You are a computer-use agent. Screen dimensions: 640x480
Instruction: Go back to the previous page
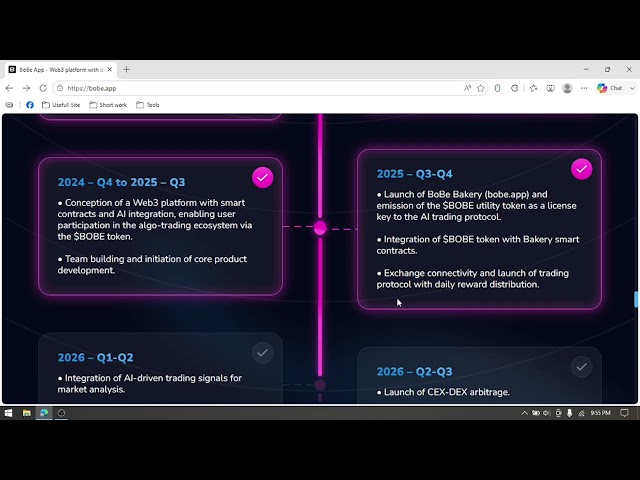pyautogui.click(x=9, y=88)
